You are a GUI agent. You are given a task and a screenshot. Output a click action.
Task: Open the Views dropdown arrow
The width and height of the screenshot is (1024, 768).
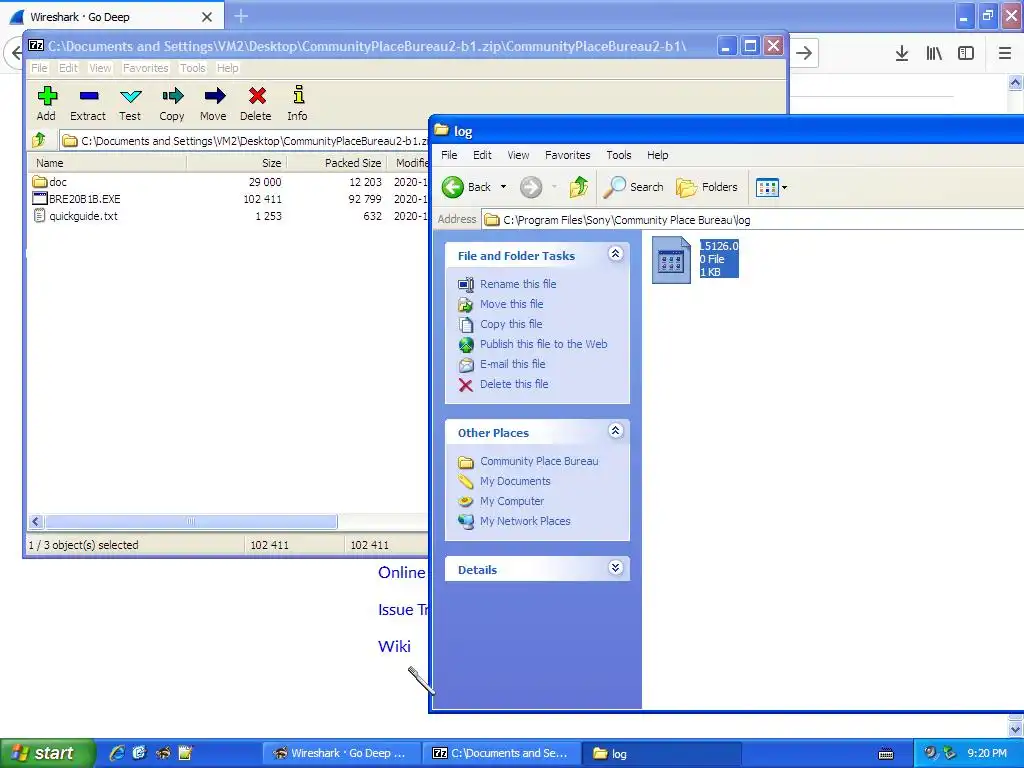pos(784,187)
